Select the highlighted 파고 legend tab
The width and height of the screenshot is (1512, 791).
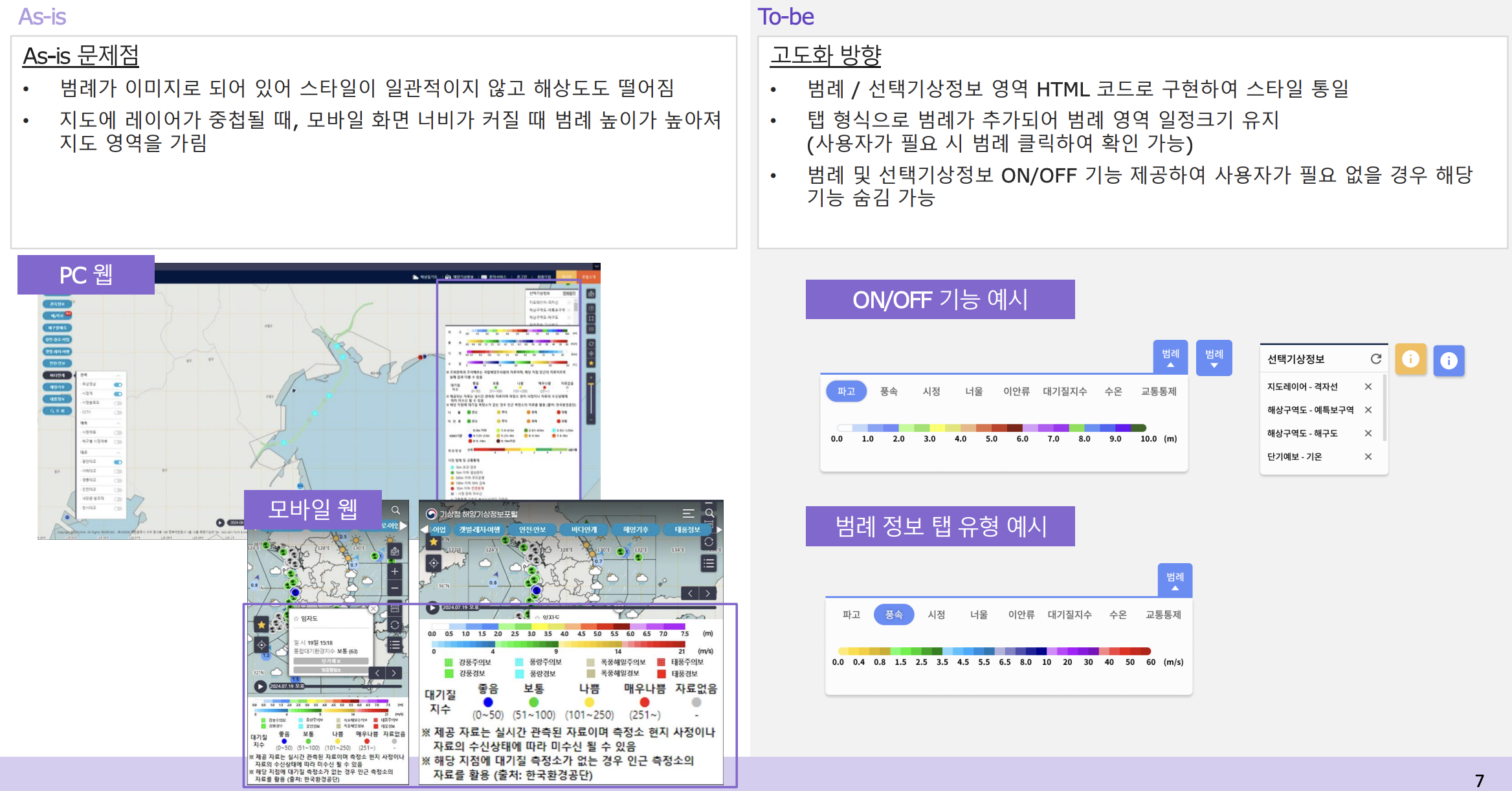tap(846, 391)
